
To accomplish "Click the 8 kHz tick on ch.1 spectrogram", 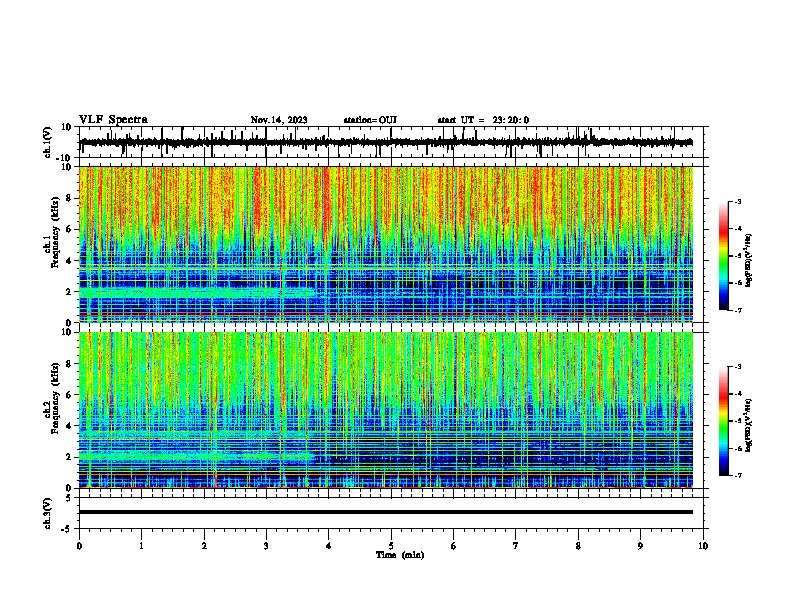I will 68,198.
